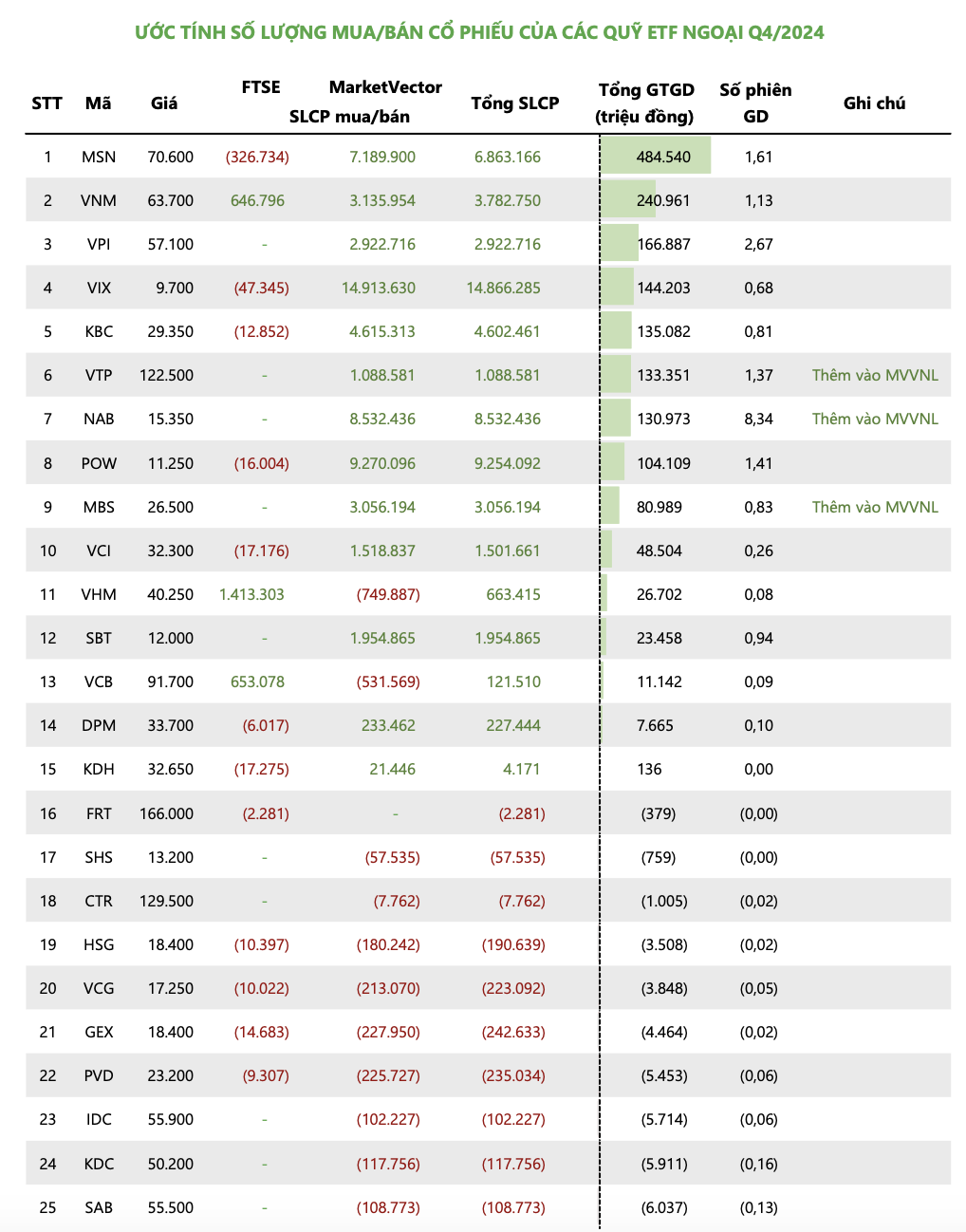Select the POW ticker cell

(x=99, y=463)
